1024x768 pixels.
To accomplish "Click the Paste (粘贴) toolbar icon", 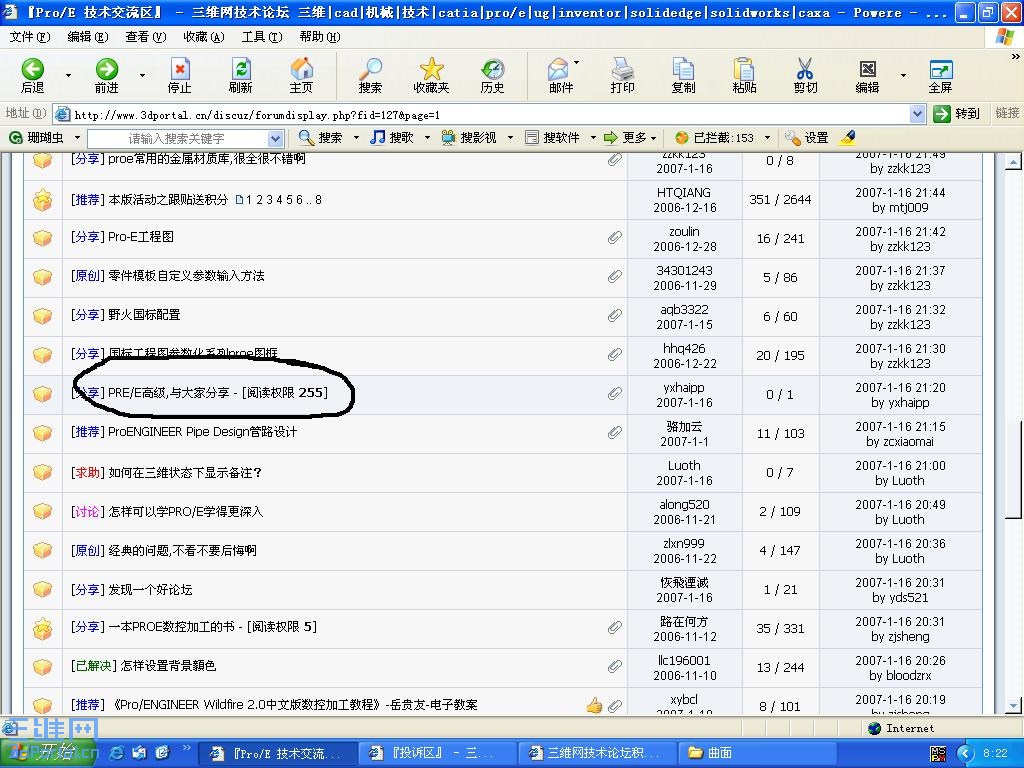I will click(744, 76).
